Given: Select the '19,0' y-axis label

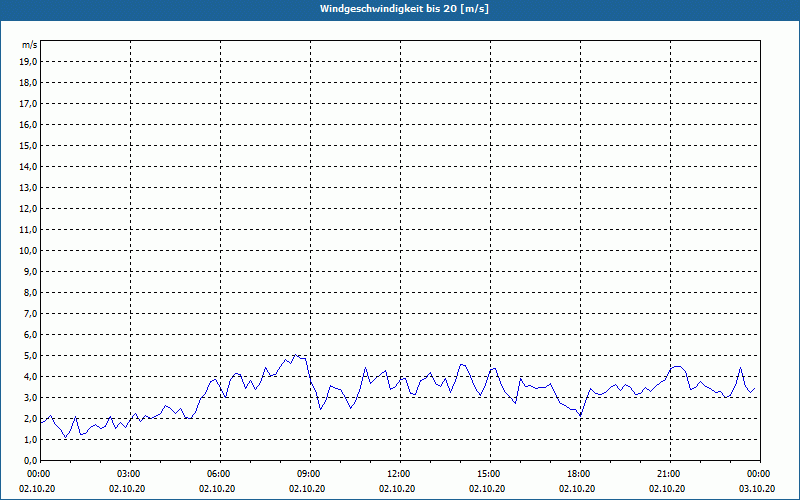Looking at the screenshot, I should [x=28, y=62].
